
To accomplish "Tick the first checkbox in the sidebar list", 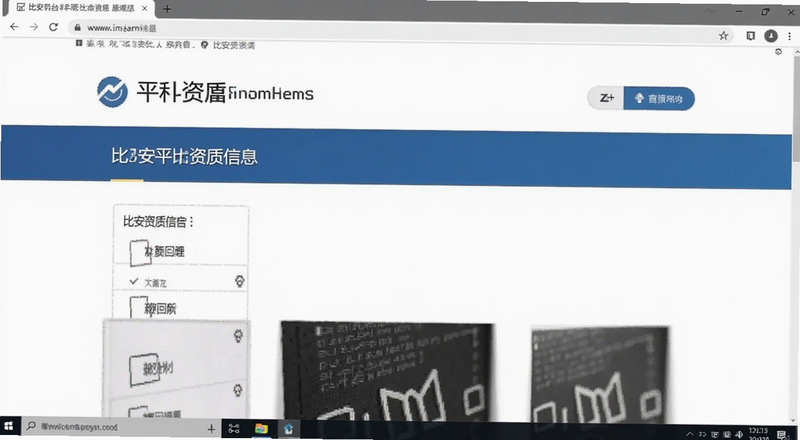I will tap(139, 253).
